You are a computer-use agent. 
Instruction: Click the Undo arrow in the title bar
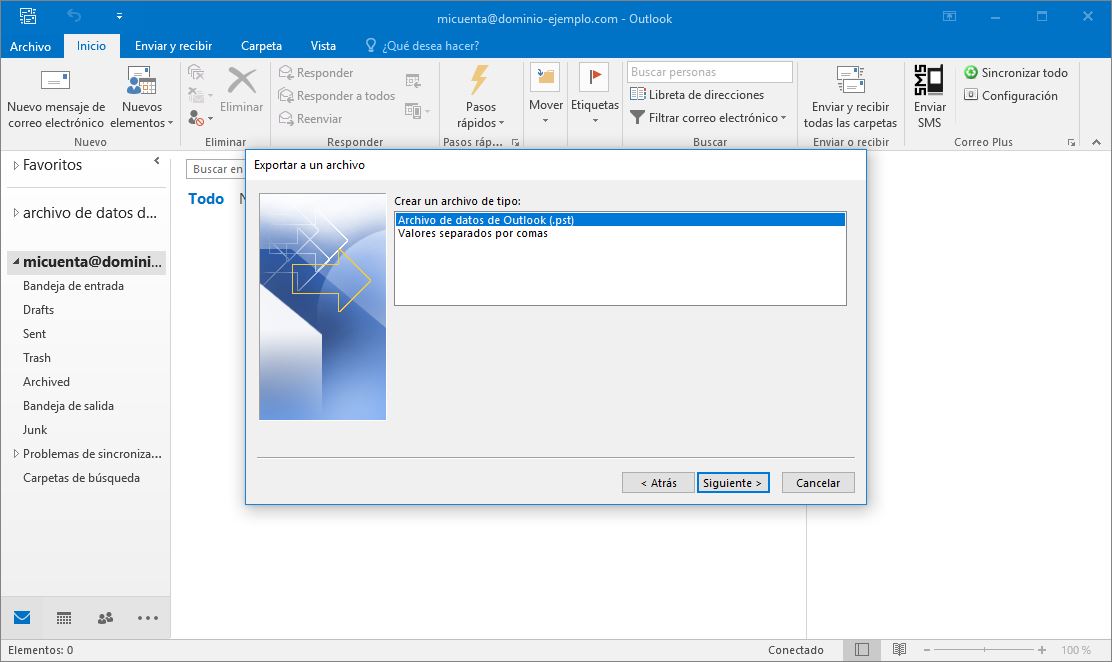[x=74, y=15]
